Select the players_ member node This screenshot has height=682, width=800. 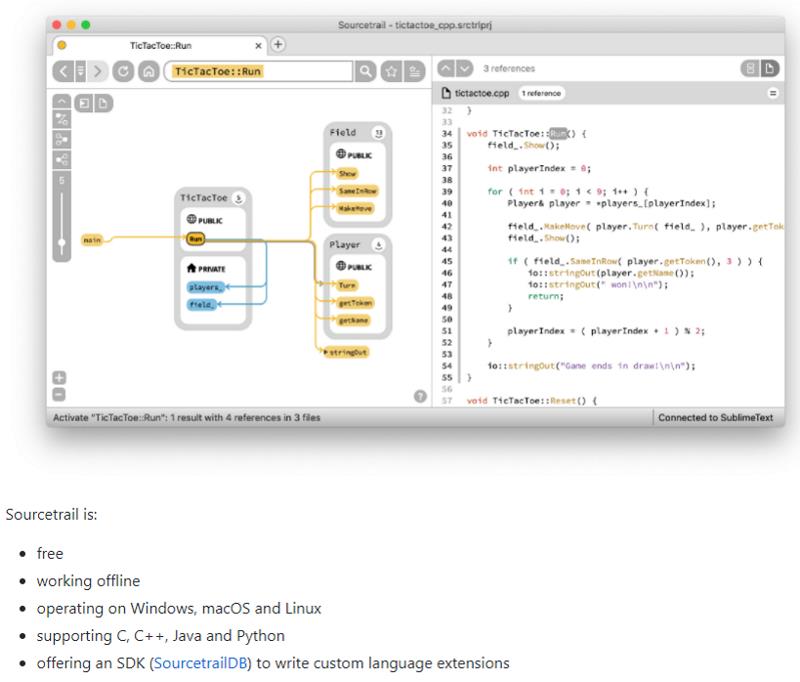point(205,287)
